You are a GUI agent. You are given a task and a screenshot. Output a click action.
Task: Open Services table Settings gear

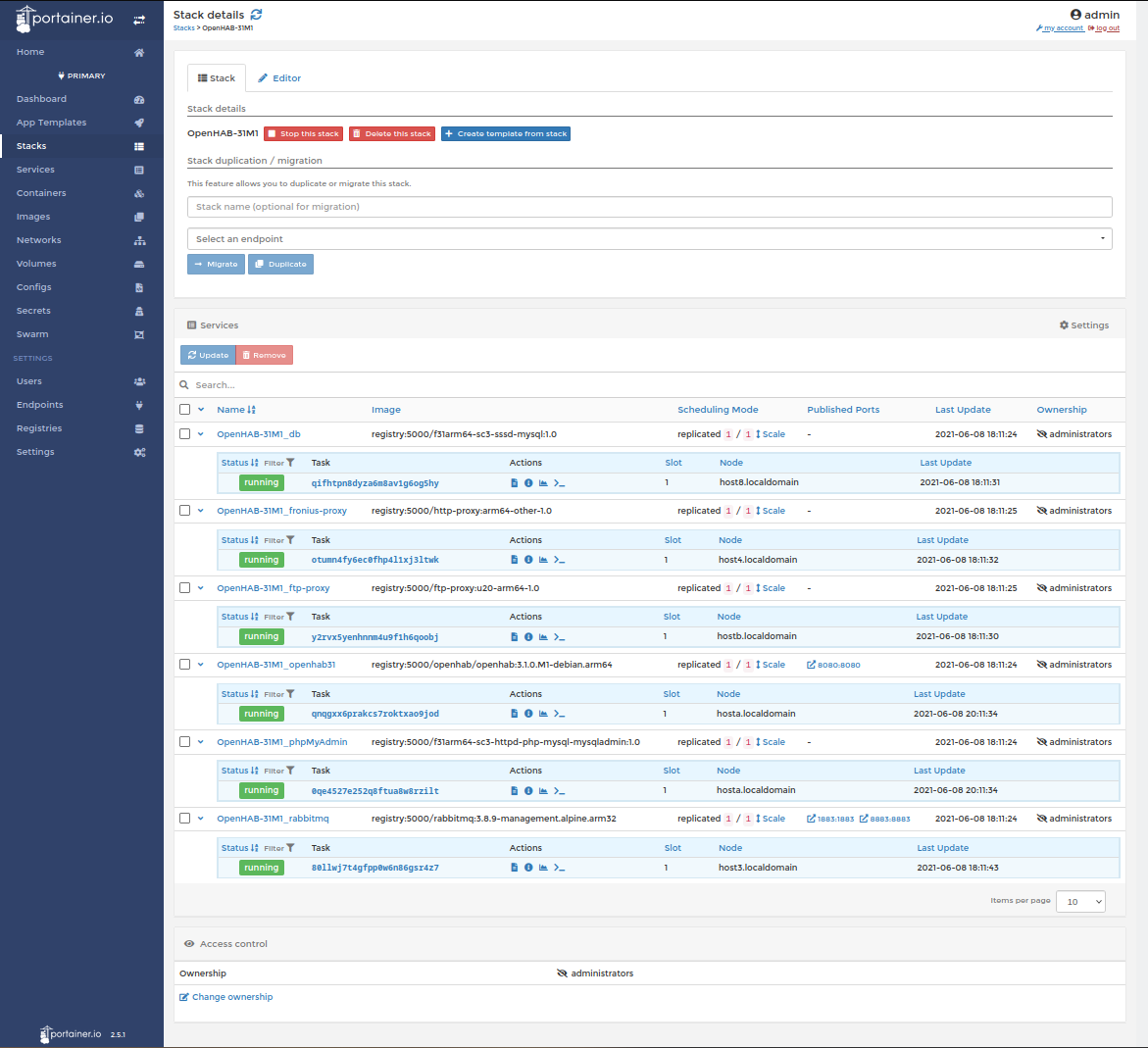(1083, 325)
